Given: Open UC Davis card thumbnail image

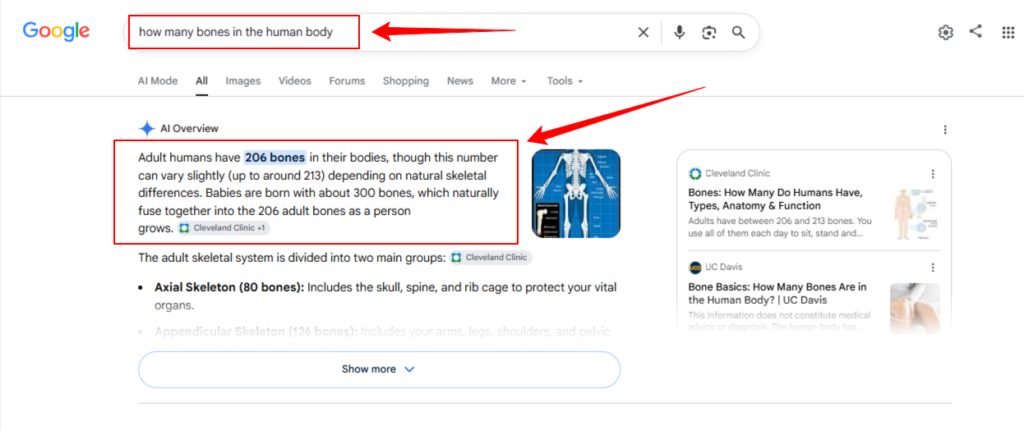Looking at the screenshot, I should (916, 307).
